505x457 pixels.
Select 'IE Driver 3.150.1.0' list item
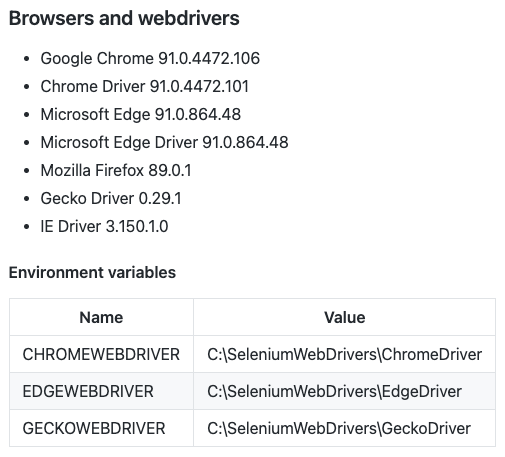(104, 226)
